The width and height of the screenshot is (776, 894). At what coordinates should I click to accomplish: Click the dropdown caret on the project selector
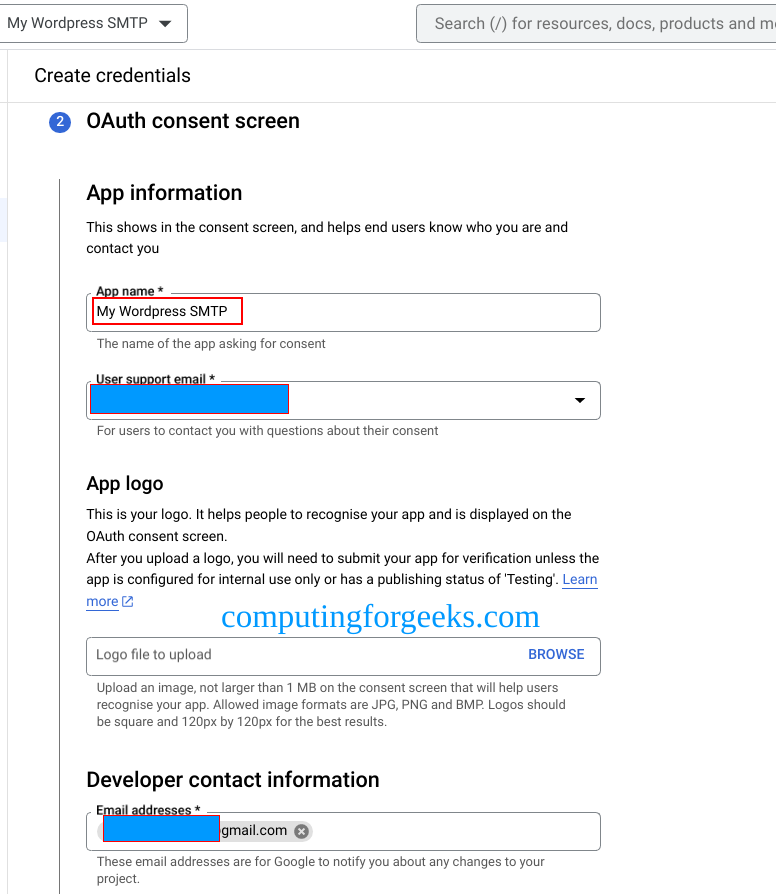coord(165,23)
